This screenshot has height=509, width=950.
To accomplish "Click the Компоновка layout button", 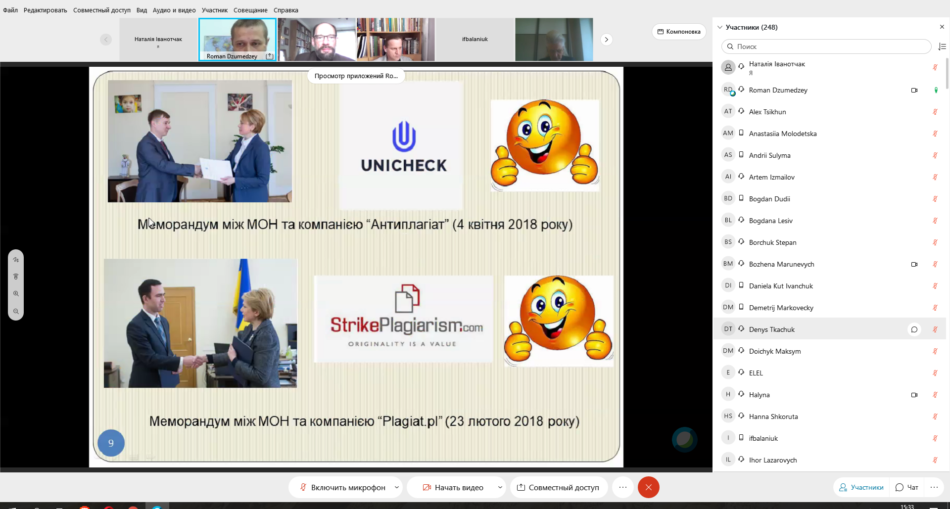I will (679, 31).
